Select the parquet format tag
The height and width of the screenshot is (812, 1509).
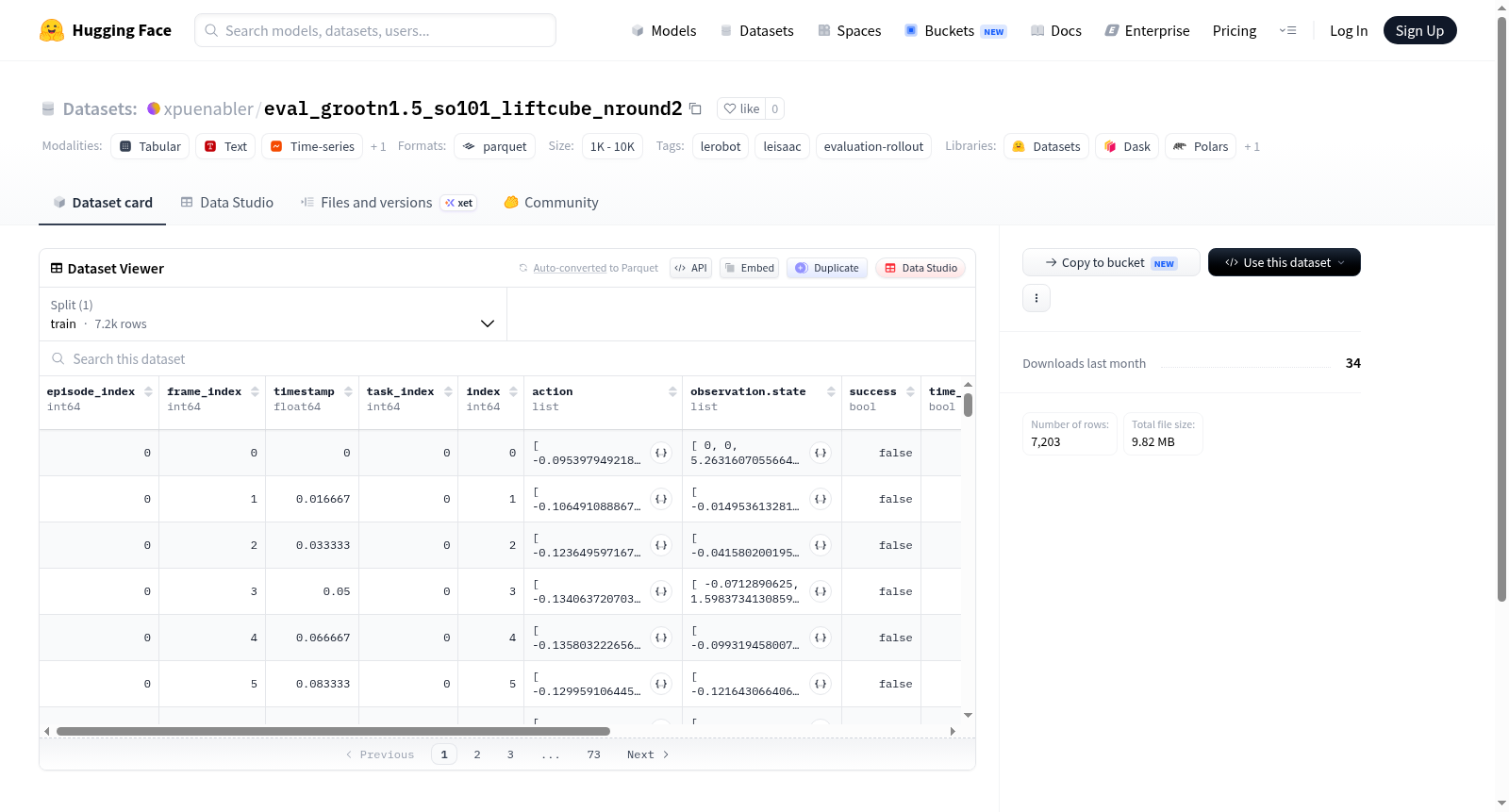point(495,146)
